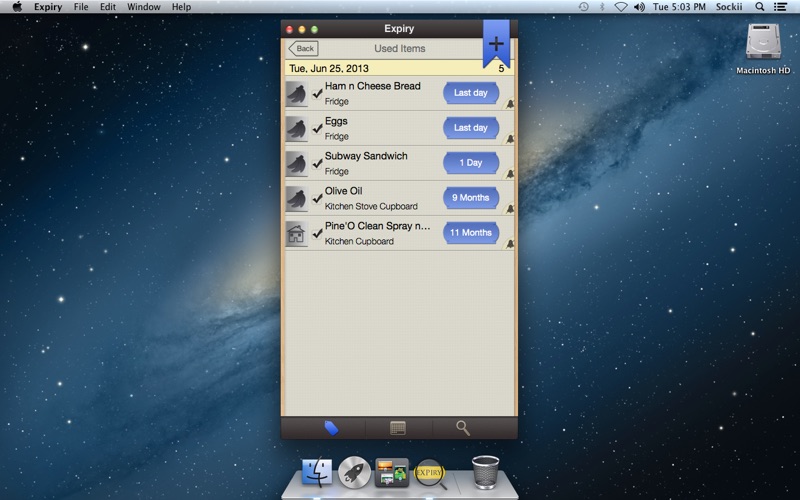Uncheck the Pine'O Clean Spray checkmark
Image resolution: width=800 pixels, height=500 pixels.
click(317, 233)
